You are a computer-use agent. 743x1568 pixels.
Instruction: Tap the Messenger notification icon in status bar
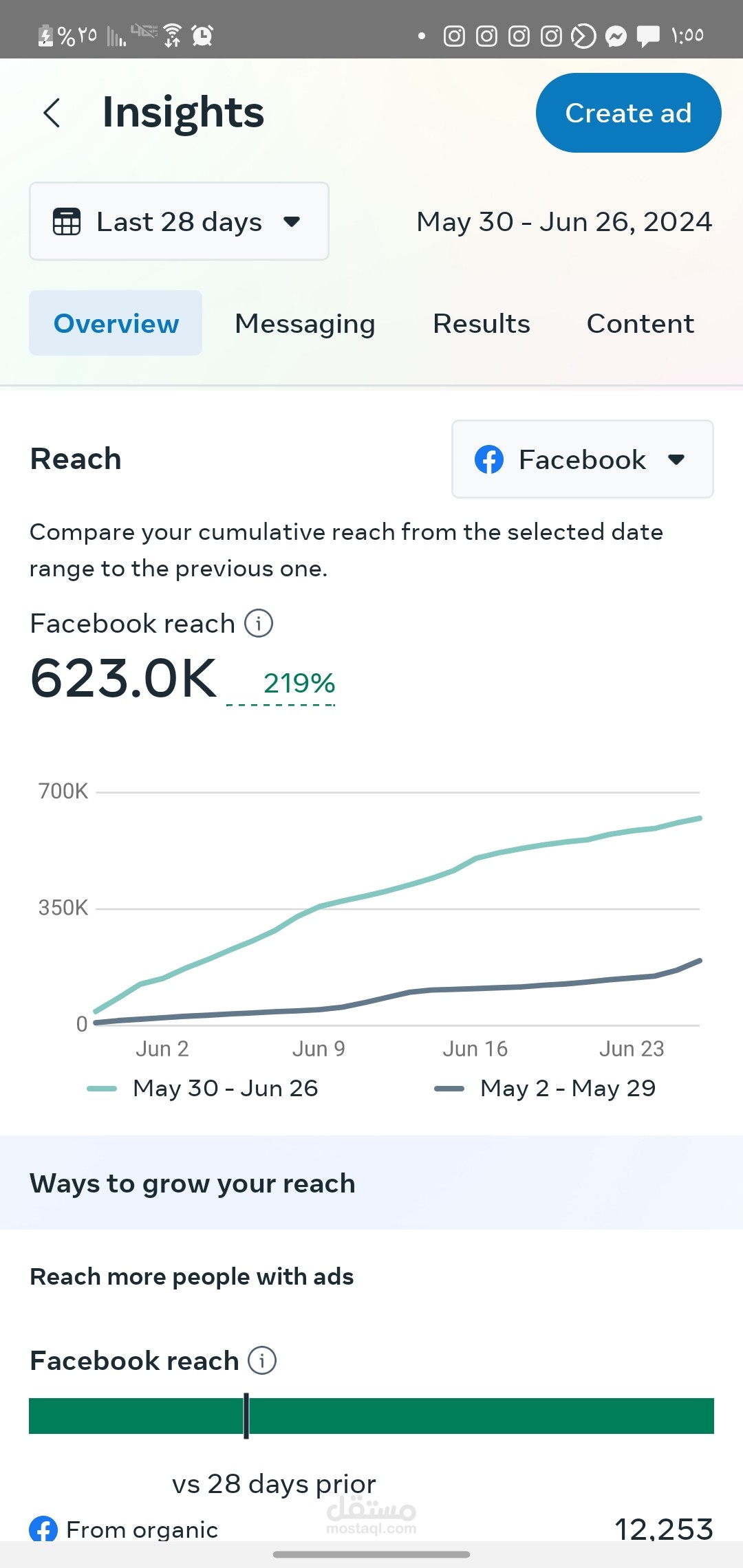[616, 36]
